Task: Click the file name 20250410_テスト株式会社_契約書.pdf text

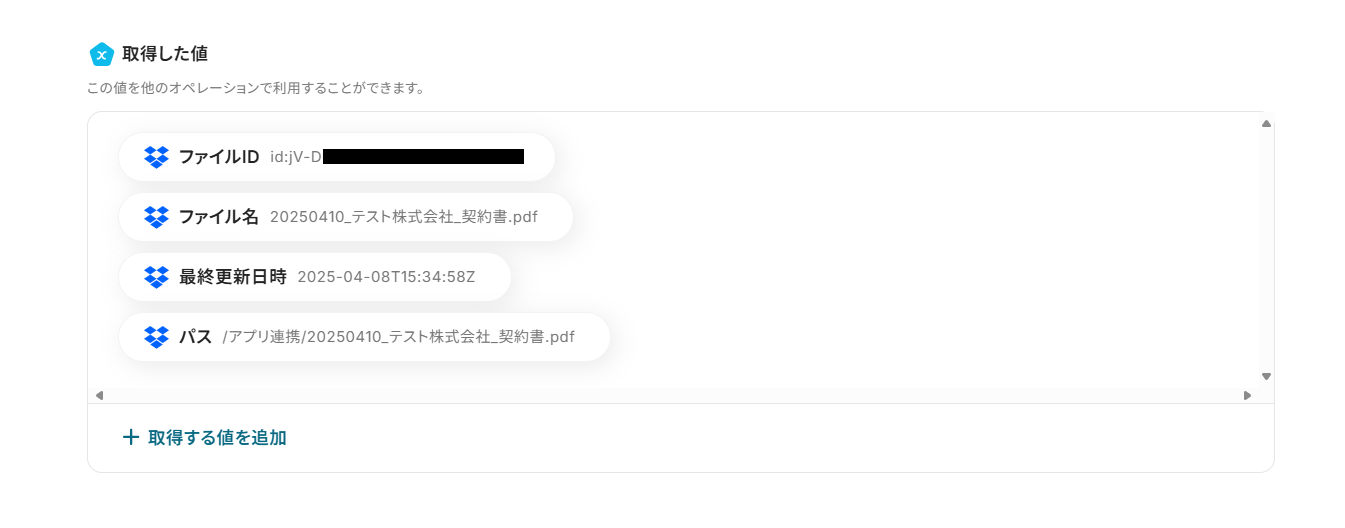Action: pos(404,217)
